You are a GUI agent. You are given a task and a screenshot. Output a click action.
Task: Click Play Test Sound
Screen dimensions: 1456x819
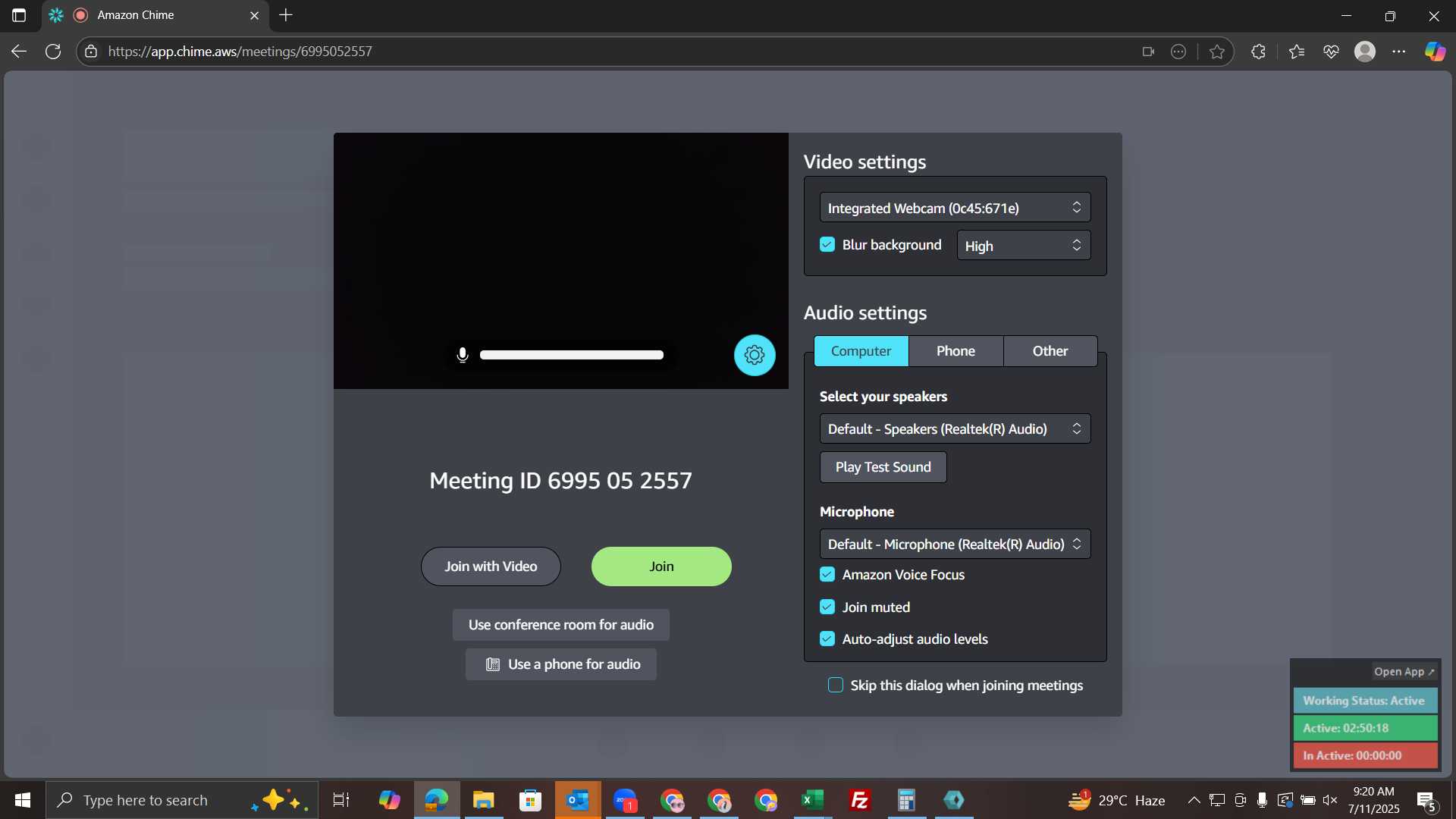883,467
